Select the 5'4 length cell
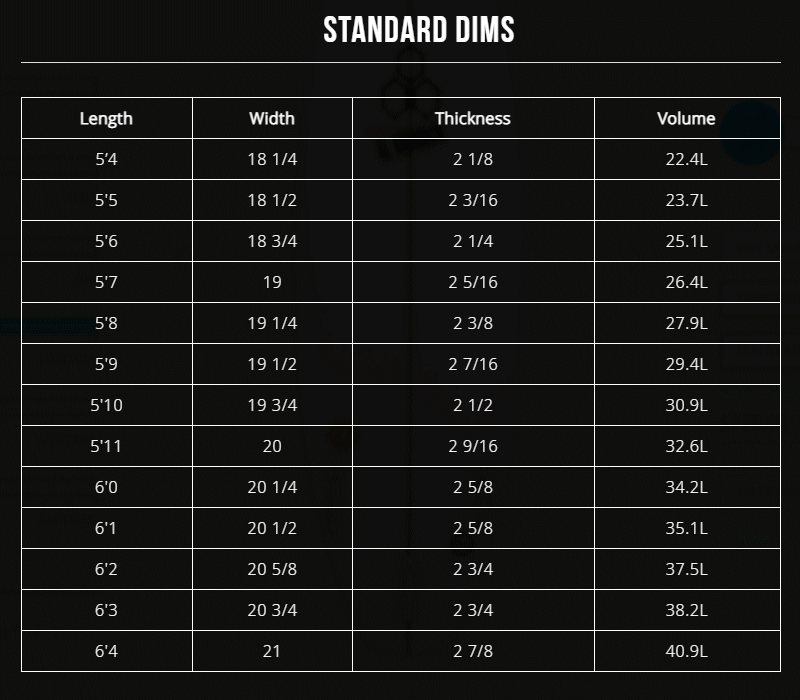Viewport: 800px width, 700px height. point(106,159)
